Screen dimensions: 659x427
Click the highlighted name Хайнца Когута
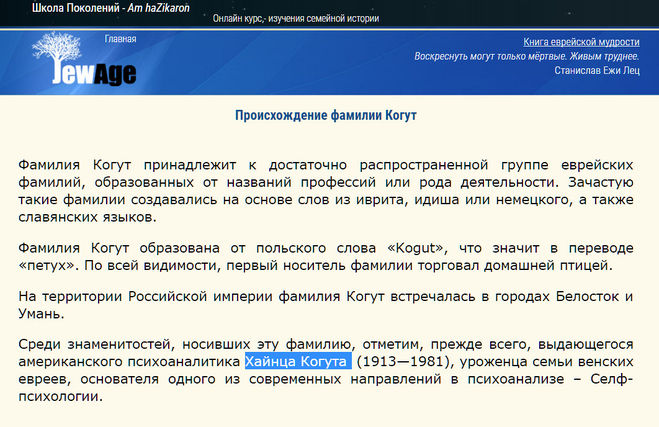click(x=297, y=361)
